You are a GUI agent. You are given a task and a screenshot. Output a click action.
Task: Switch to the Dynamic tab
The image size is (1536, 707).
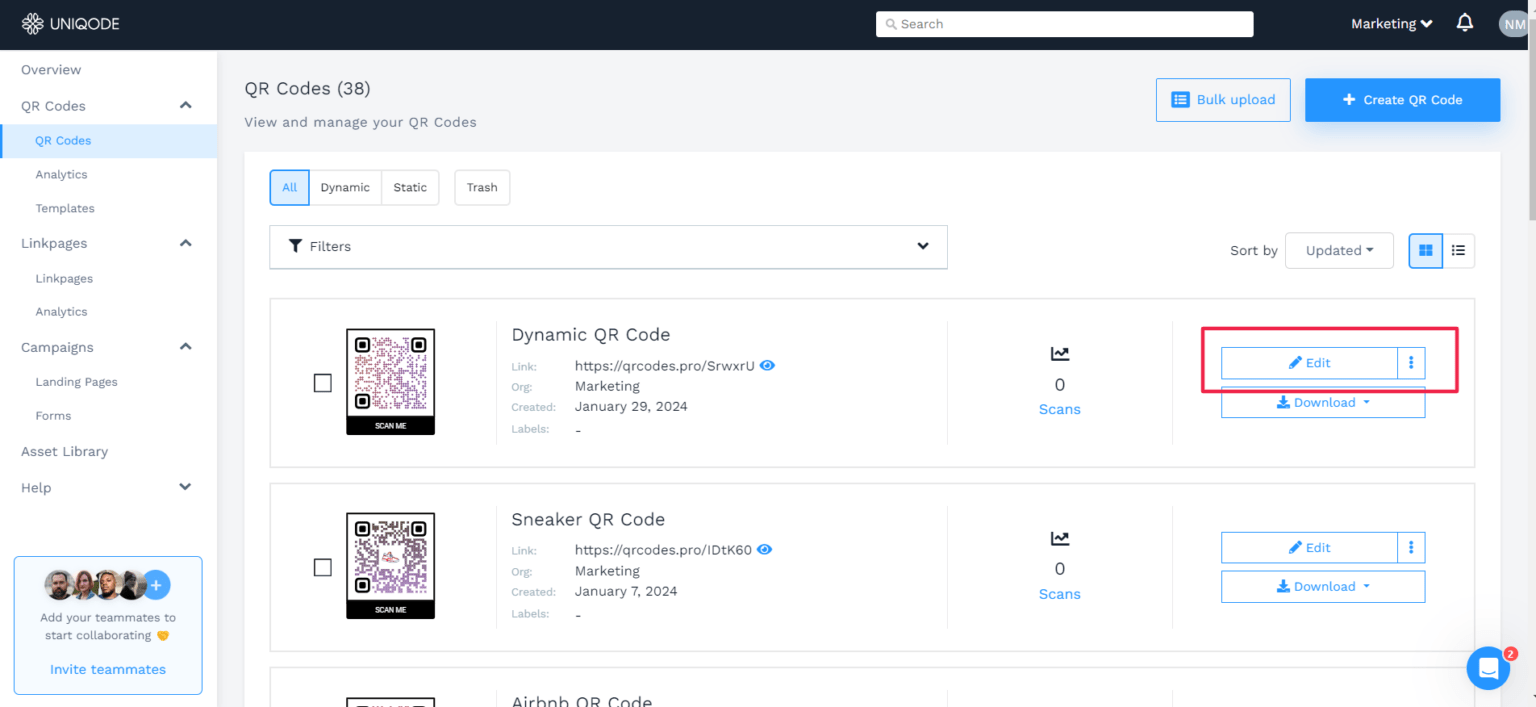point(345,187)
